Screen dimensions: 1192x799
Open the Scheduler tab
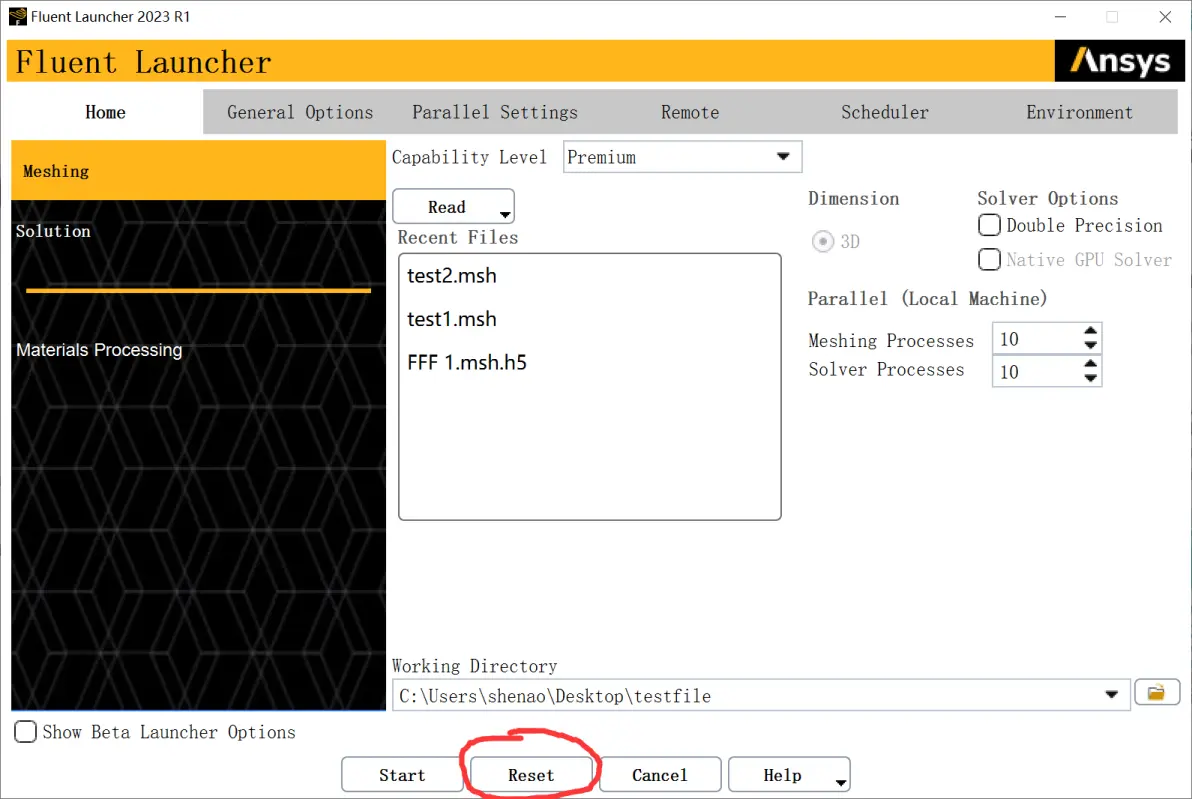point(885,112)
